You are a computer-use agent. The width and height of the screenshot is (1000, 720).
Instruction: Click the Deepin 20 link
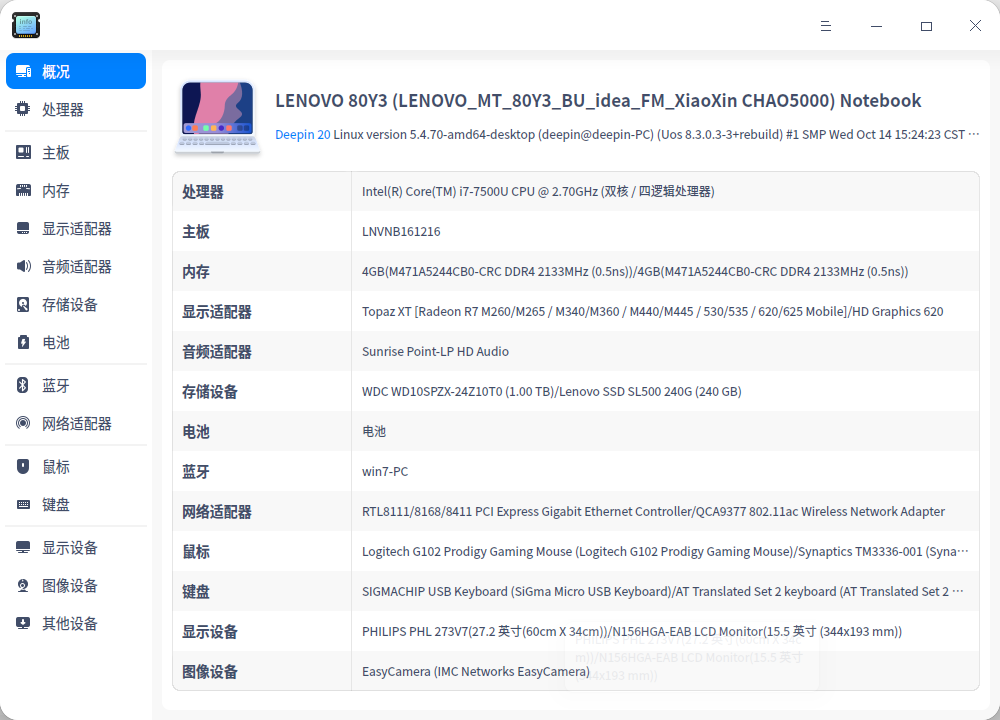point(302,135)
